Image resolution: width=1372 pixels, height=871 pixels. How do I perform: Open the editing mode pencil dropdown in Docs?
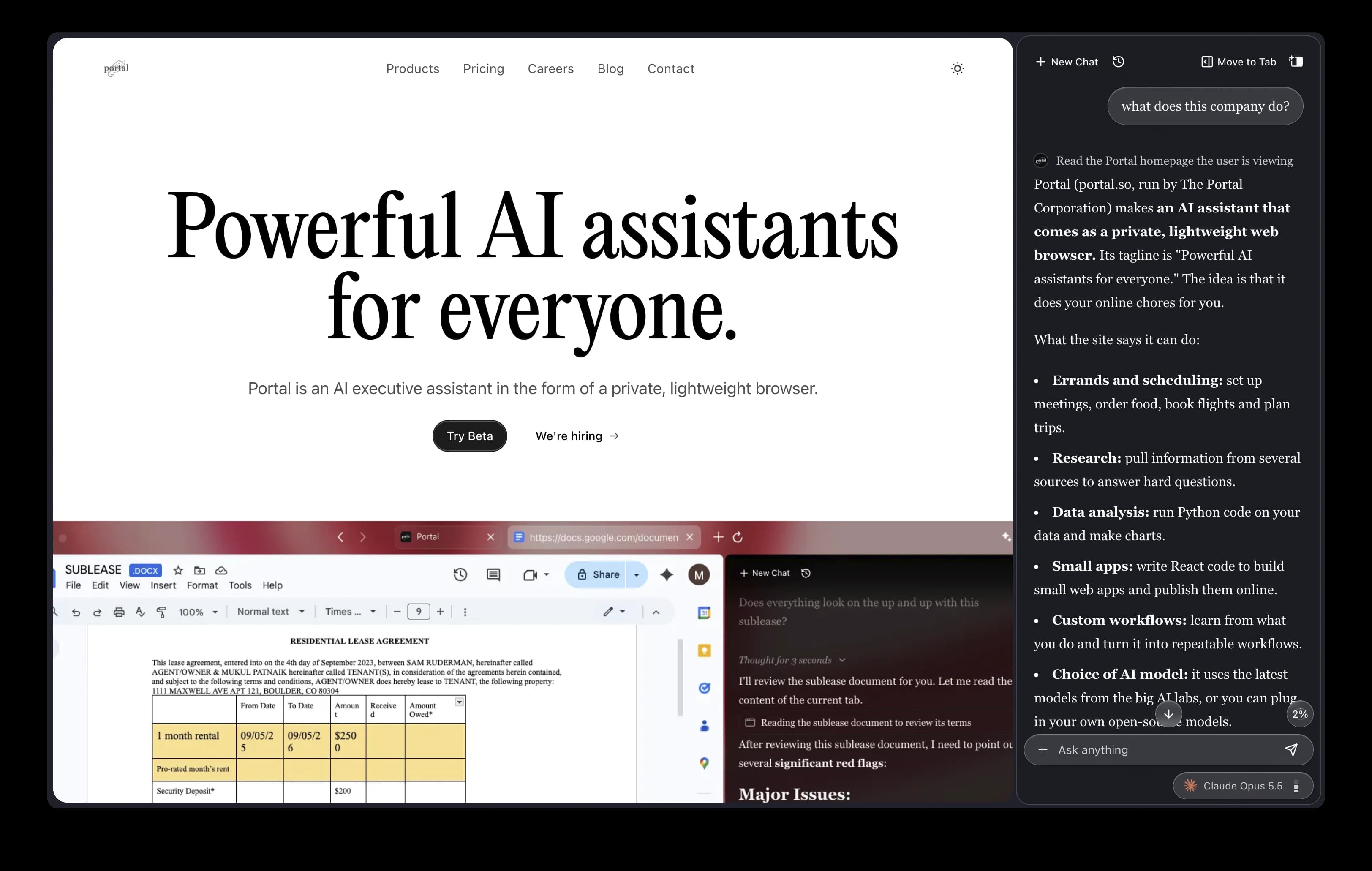pyautogui.click(x=614, y=612)
